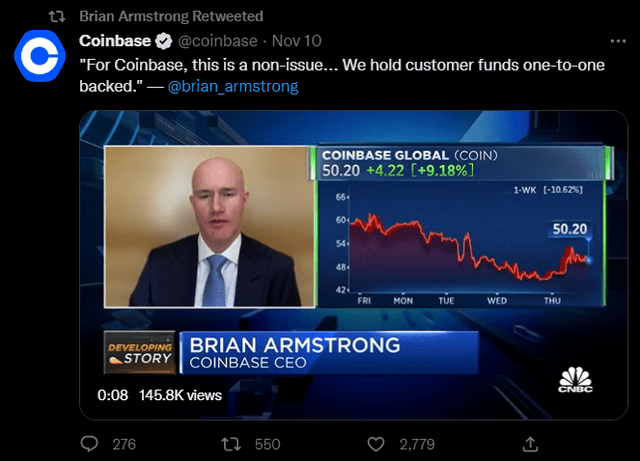Viewport: 640px width, 461px height.
Task: Click the retweeted arrows icon above the tweet
Action: click(x=57, y=16)
